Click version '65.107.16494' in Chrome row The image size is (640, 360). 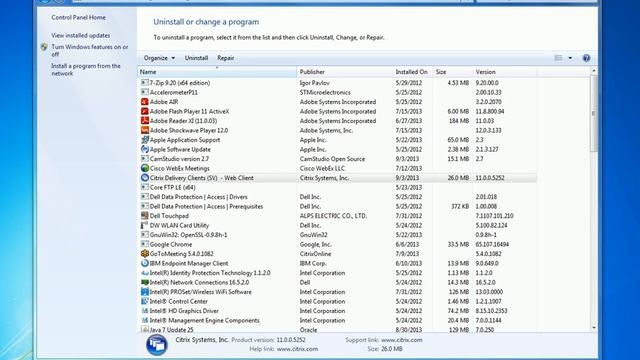(492, 244)
